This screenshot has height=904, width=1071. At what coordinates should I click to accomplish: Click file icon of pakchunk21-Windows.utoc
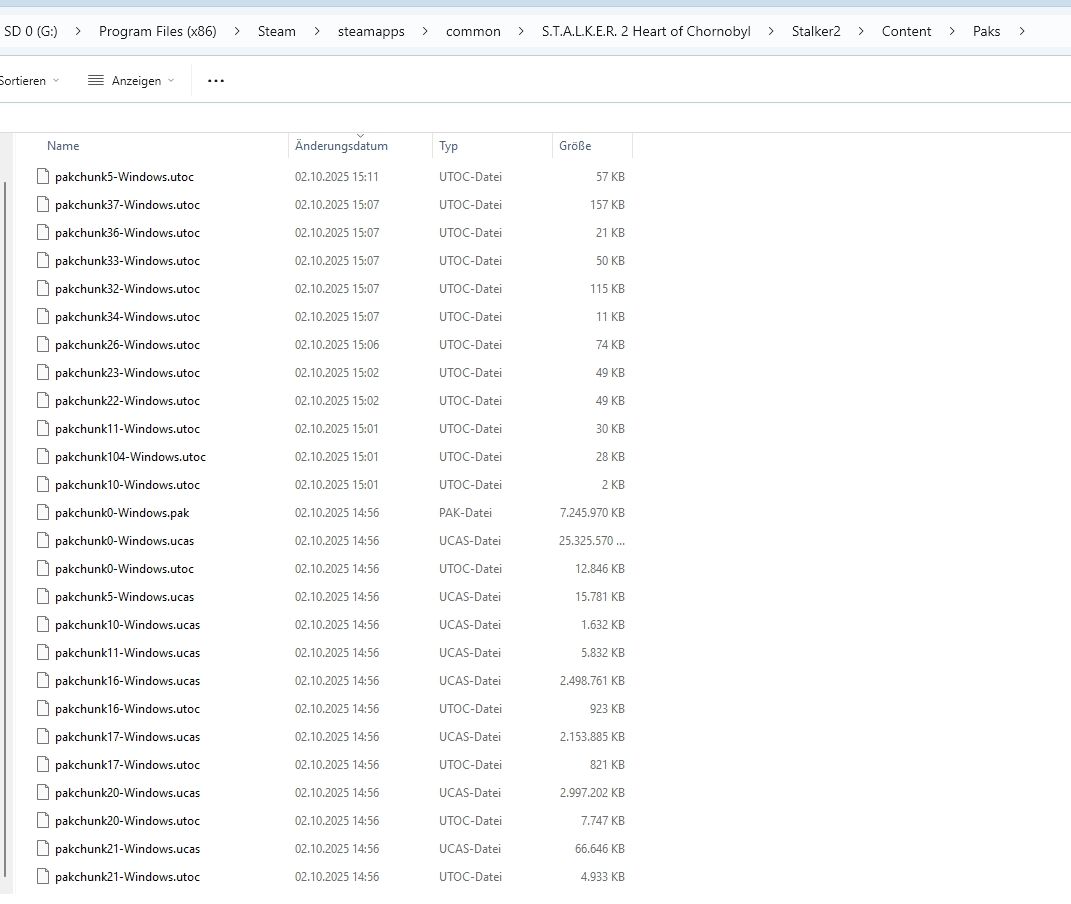43,876
